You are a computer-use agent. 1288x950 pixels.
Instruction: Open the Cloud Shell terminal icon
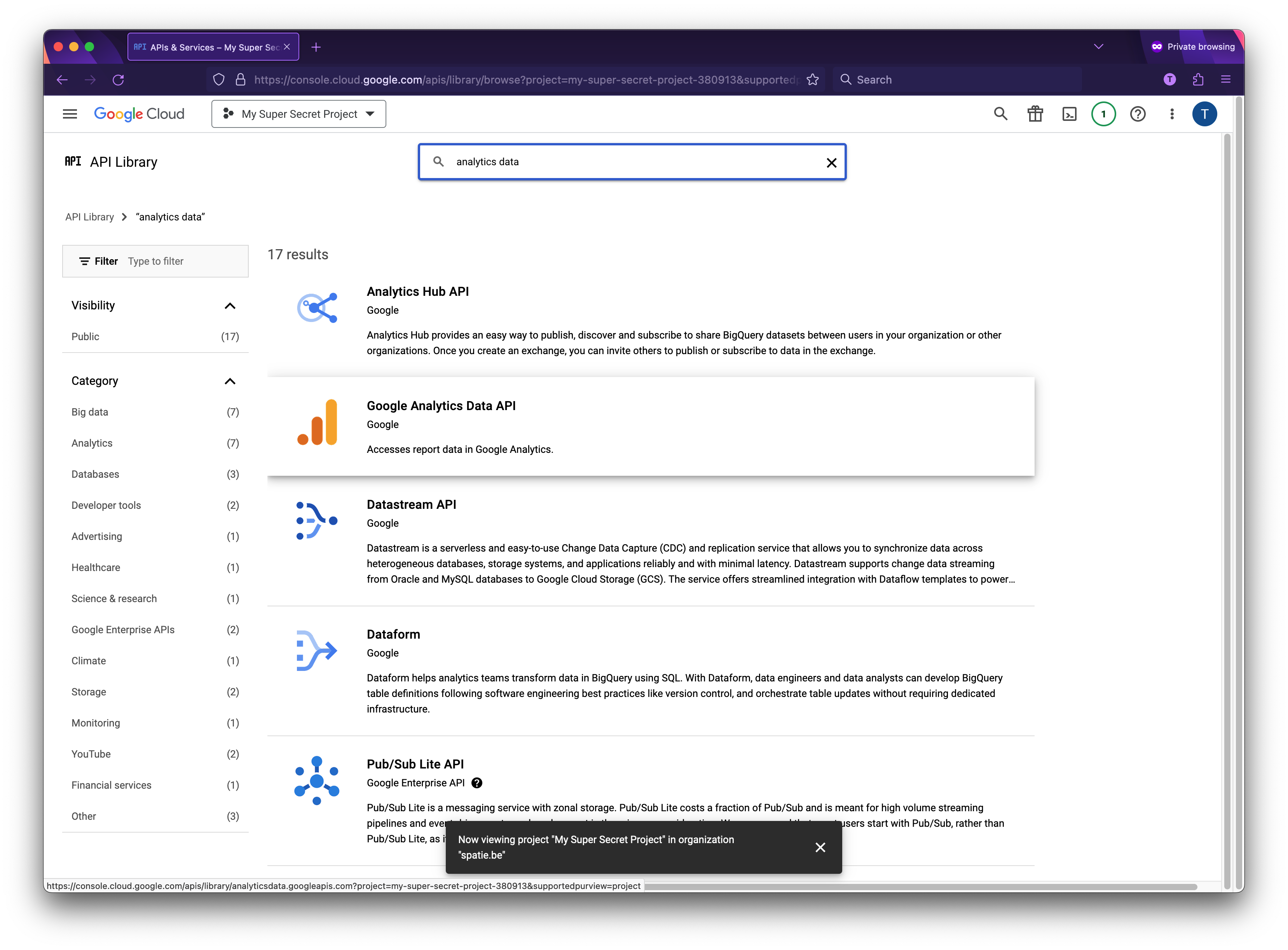coord(1070,114)
